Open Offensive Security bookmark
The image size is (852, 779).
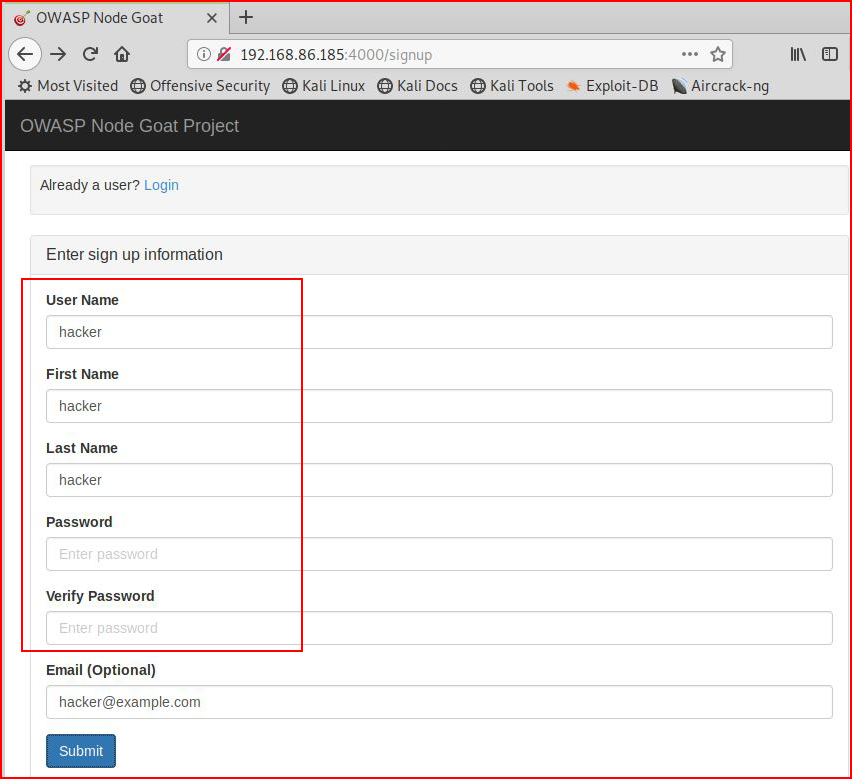(200, 86)
